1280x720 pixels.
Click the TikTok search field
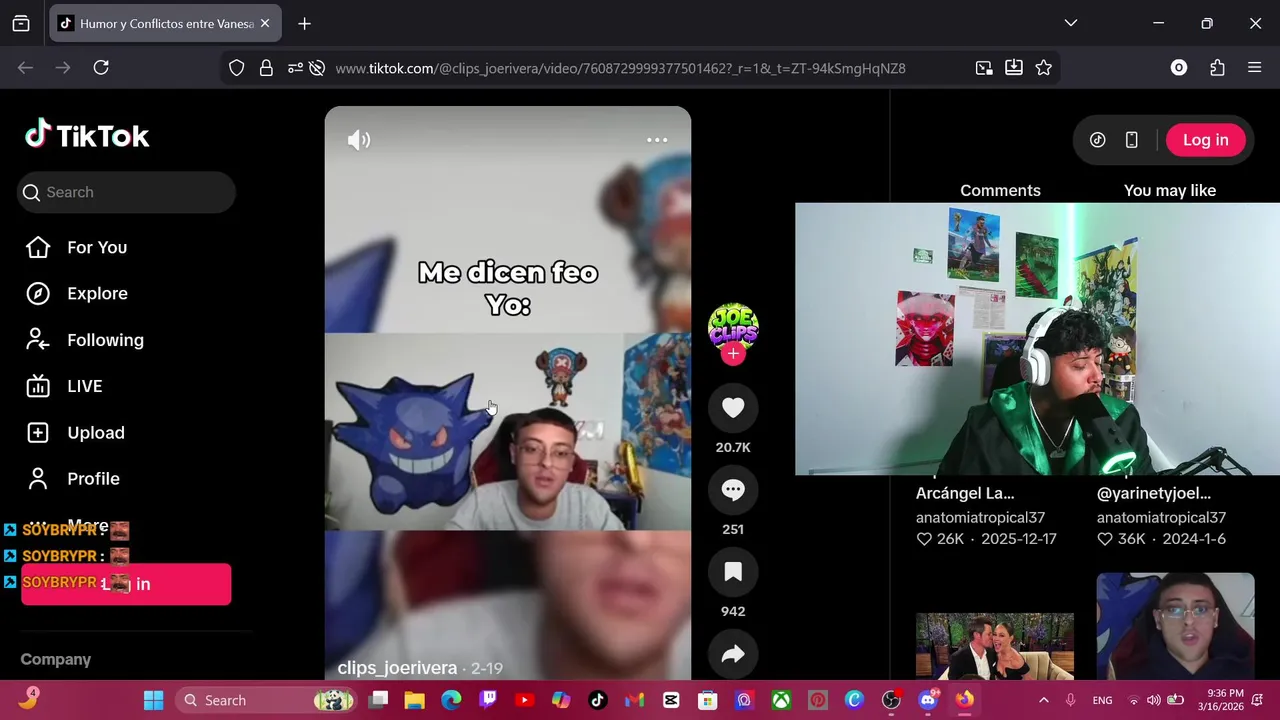coord(126,192)
